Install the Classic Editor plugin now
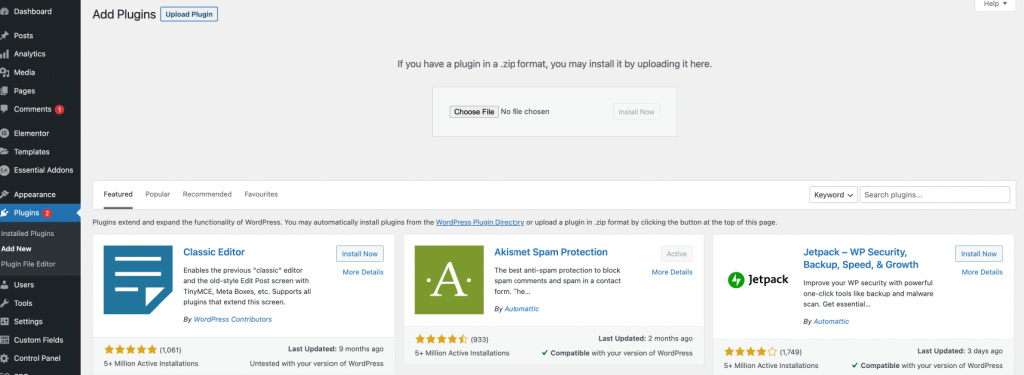 pos(360,253)
